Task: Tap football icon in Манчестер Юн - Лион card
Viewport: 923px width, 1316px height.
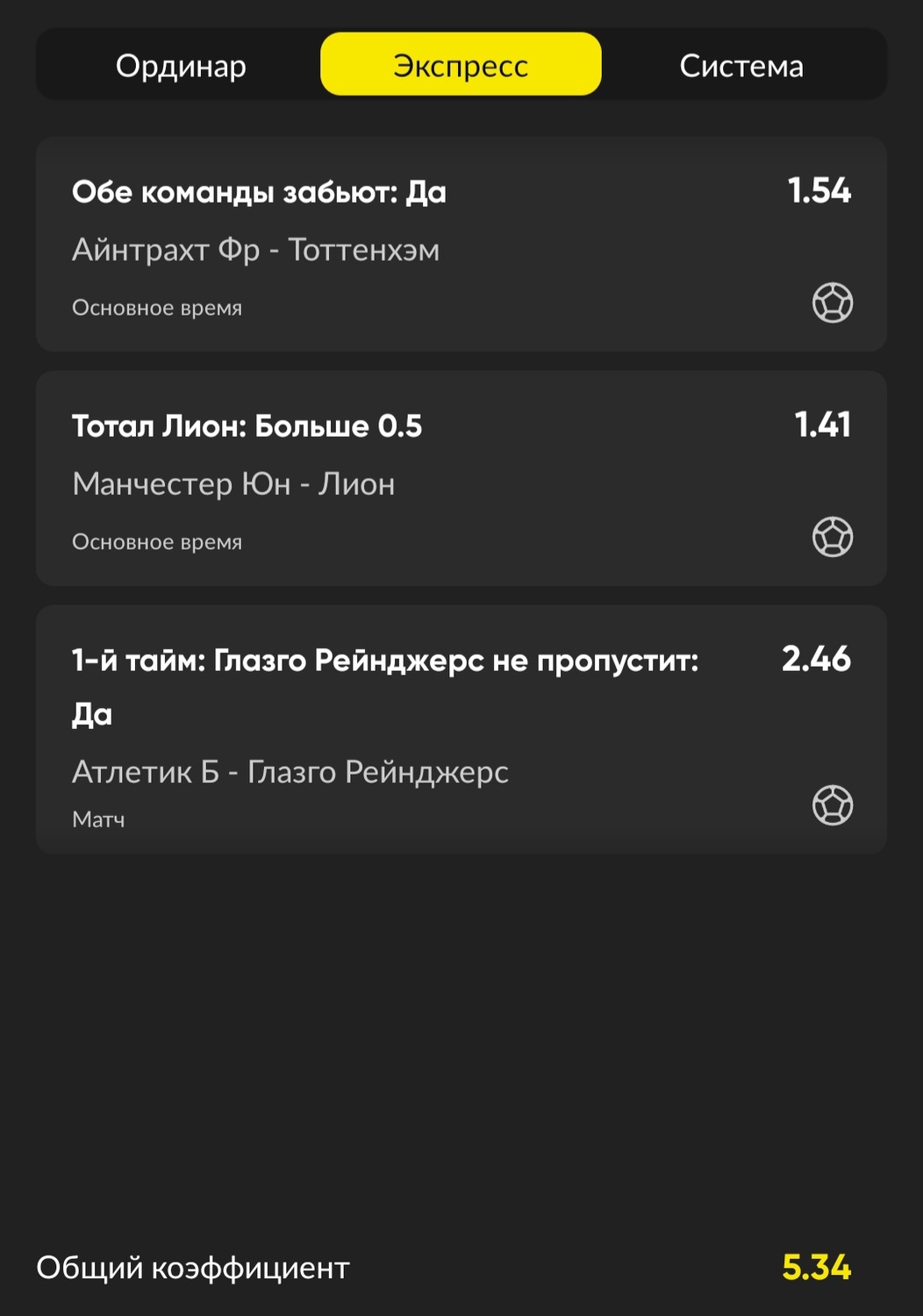Action: pyautogui.click(x=833, y=537)
